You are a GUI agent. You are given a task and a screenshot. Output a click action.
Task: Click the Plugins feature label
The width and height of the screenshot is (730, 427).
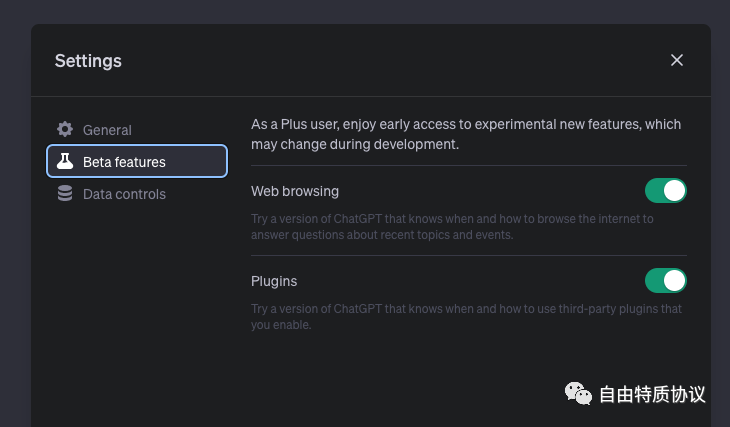pos(274,281)
